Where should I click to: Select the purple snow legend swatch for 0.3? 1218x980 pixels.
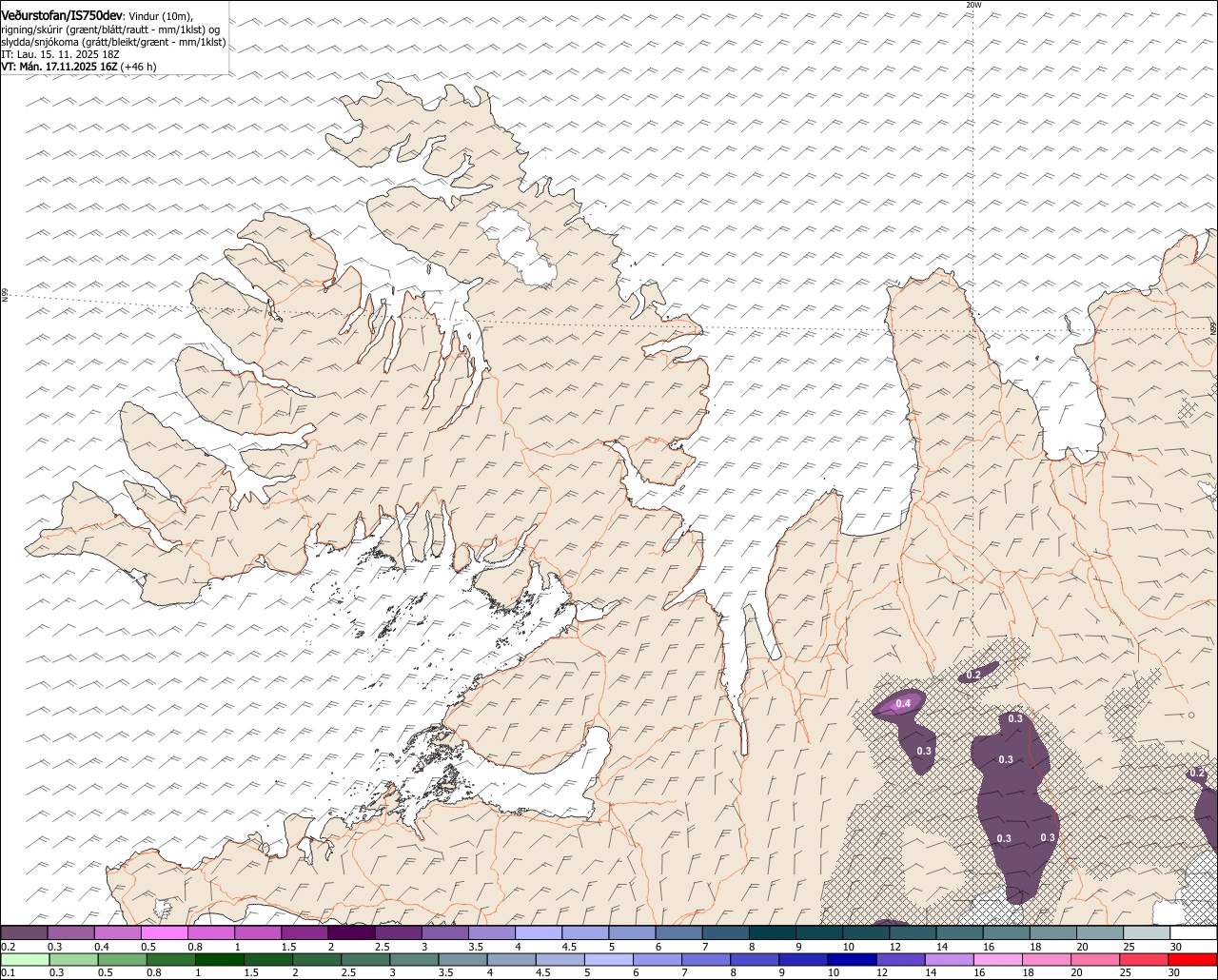(x=69, y=932)
